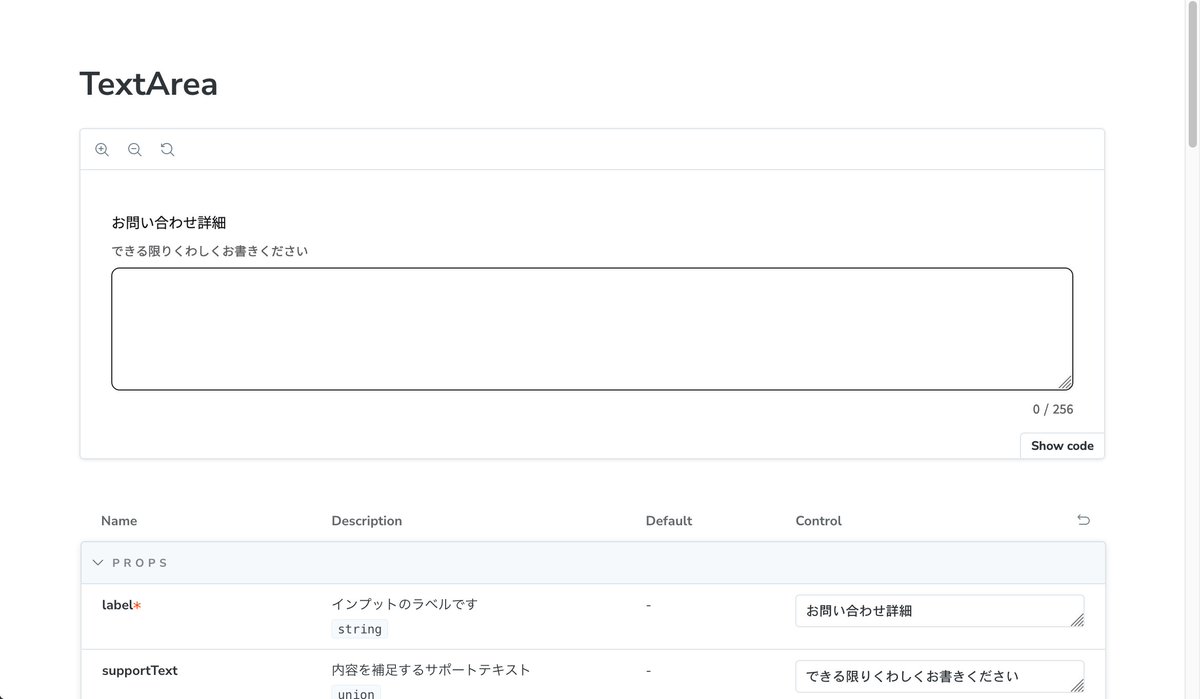Click the resize grip on the preview textarea
The height and width of the screenshot is (699, 1200).
[x=1066, y=383]
